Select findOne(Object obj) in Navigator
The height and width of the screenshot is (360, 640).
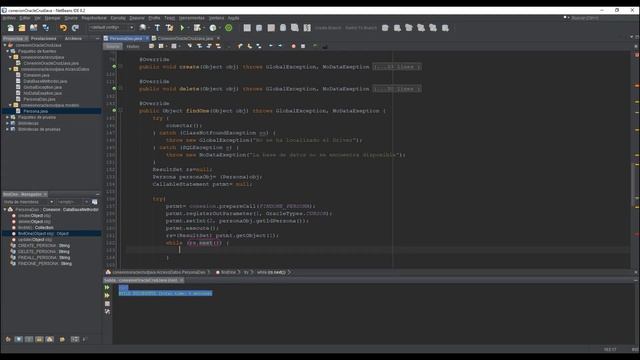(x=43, y=233)
